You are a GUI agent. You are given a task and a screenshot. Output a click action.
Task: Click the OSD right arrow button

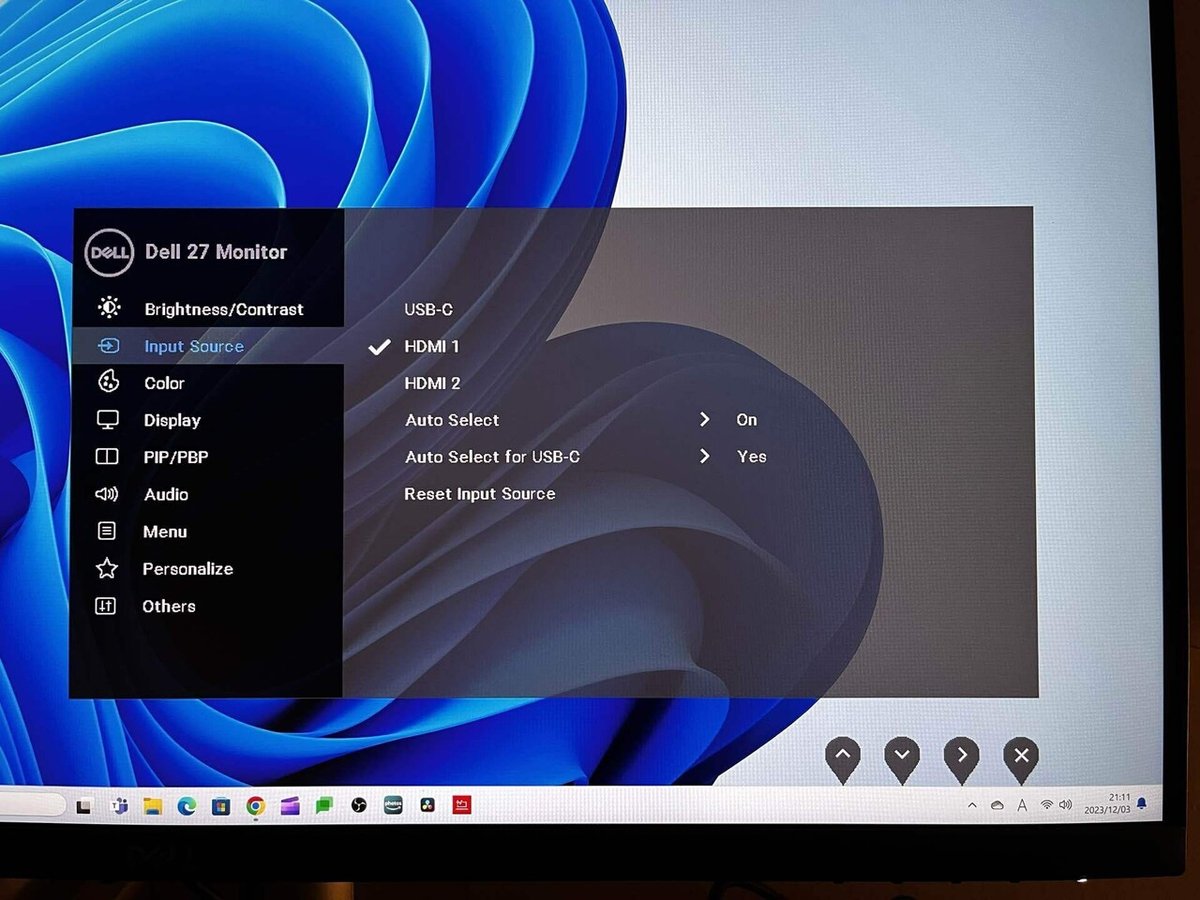(961, 759)
